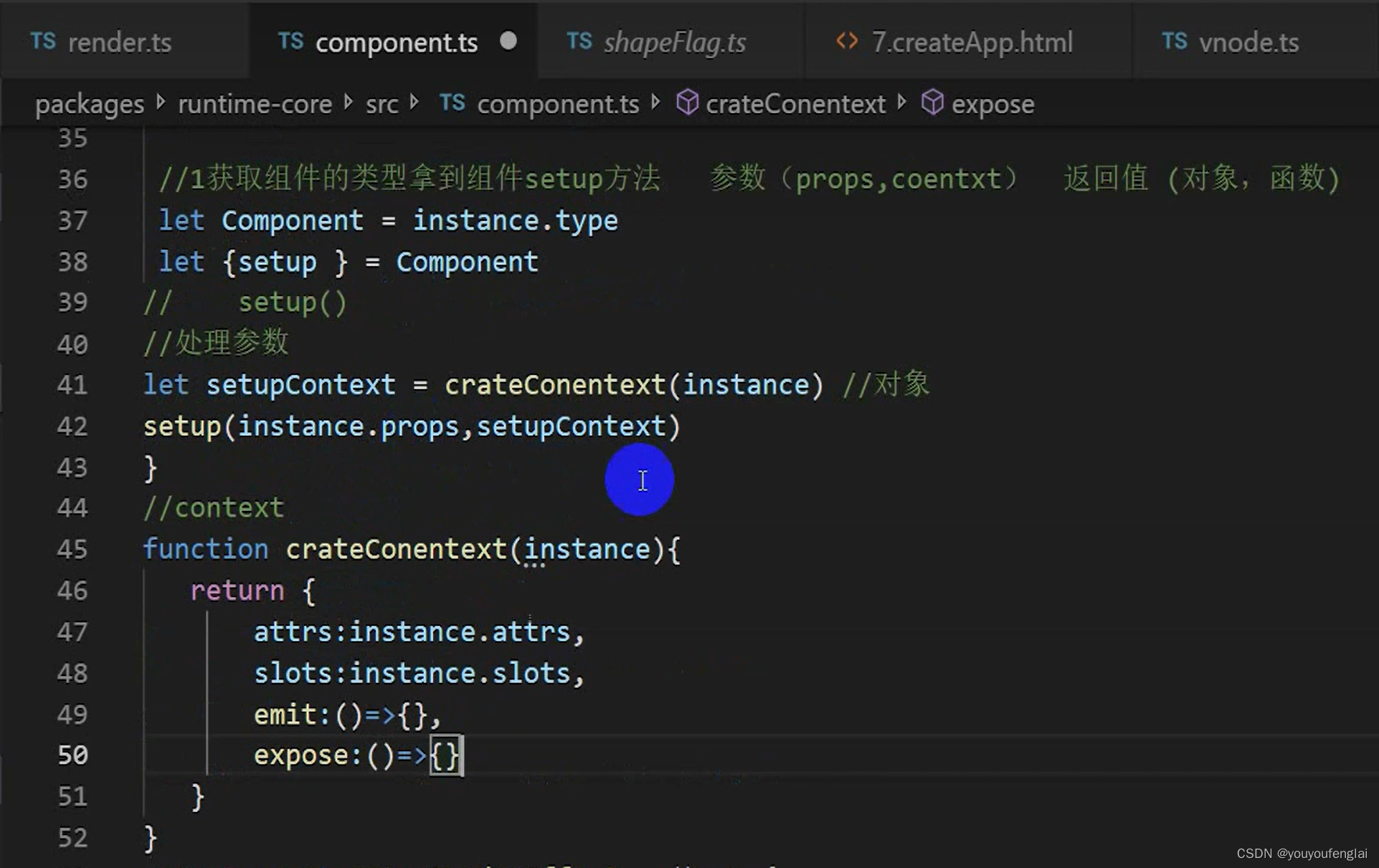
Task: Click the TS icon in the breadcrumb
Action: [452, 103]
